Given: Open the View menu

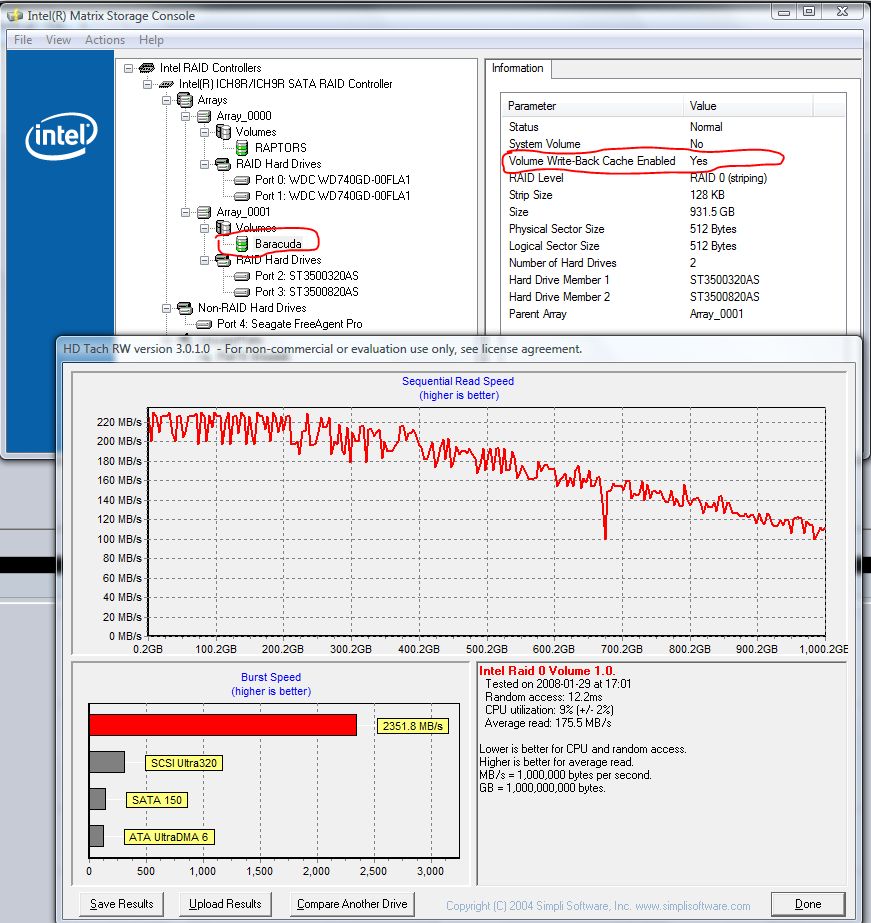Looking at the screenshot, I should (58, 40).
